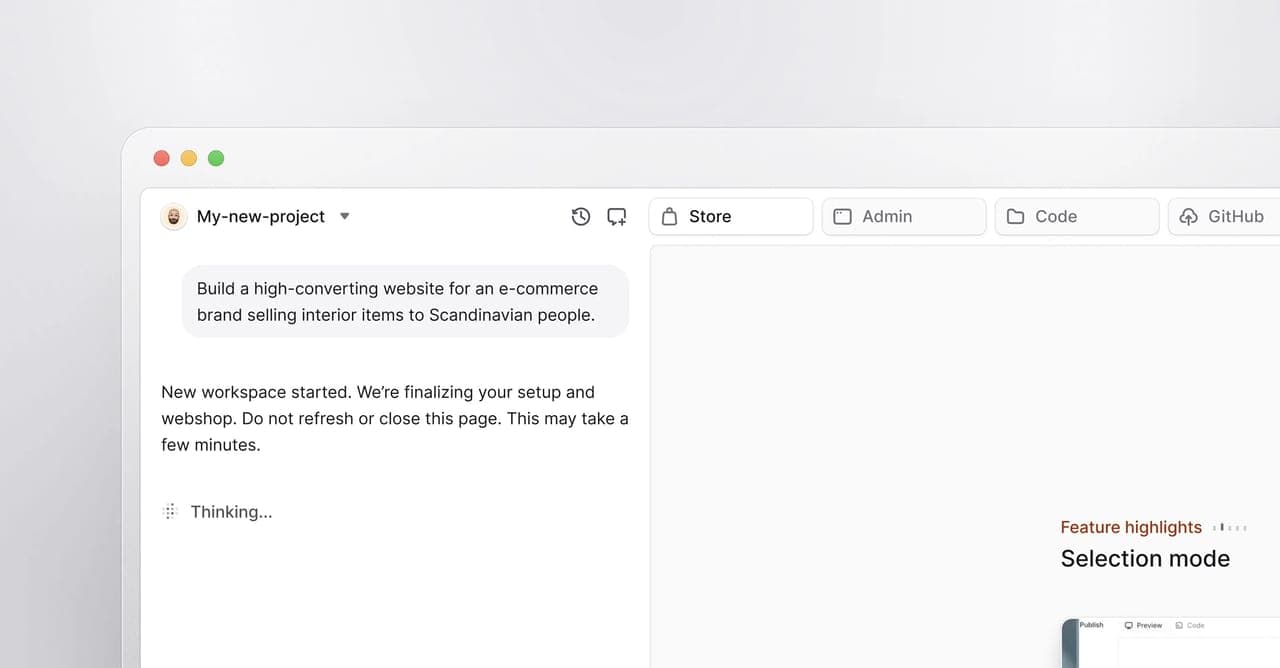Select the user prompt message bubble

406,301
